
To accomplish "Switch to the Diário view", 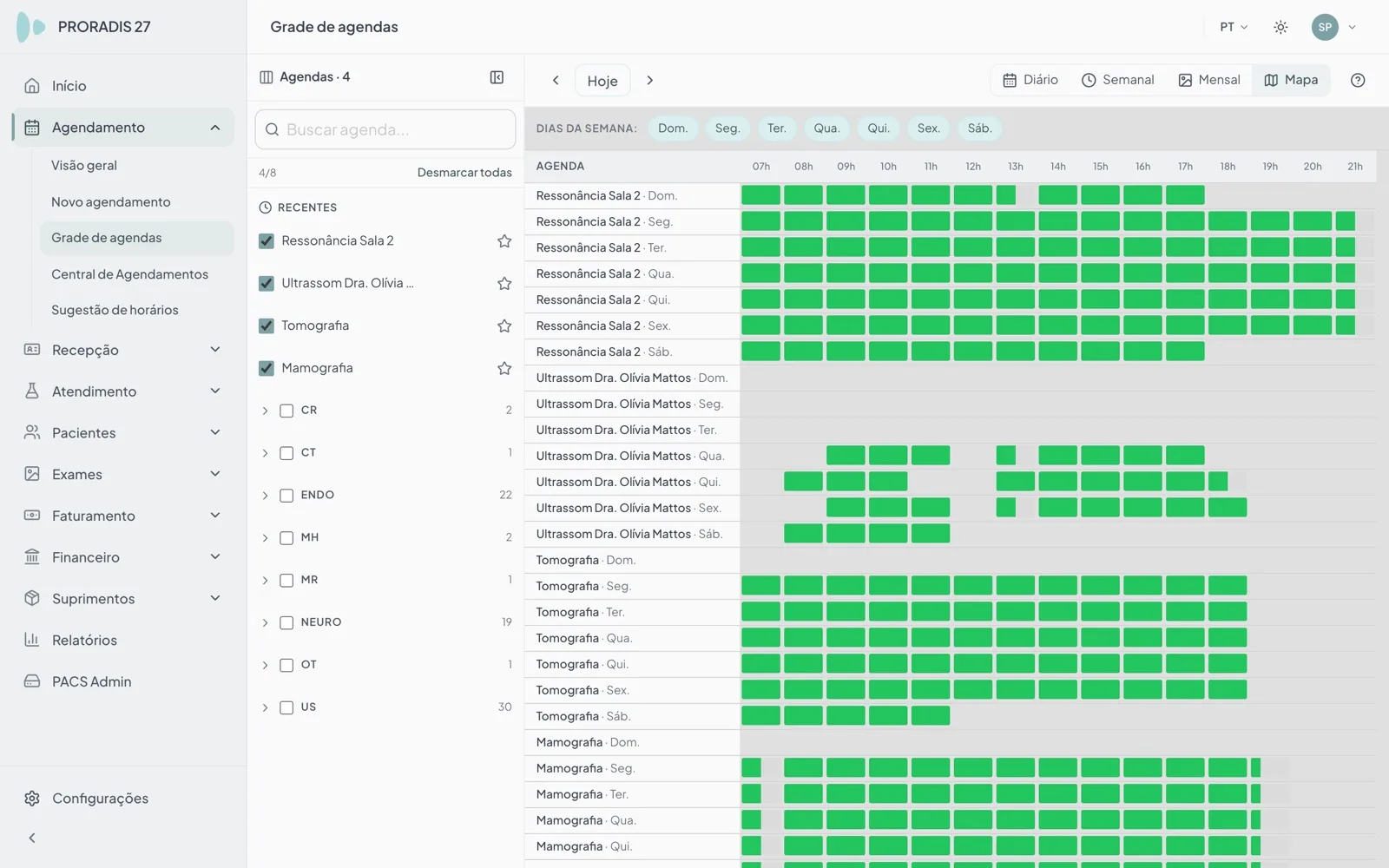I will point(1030,80).
